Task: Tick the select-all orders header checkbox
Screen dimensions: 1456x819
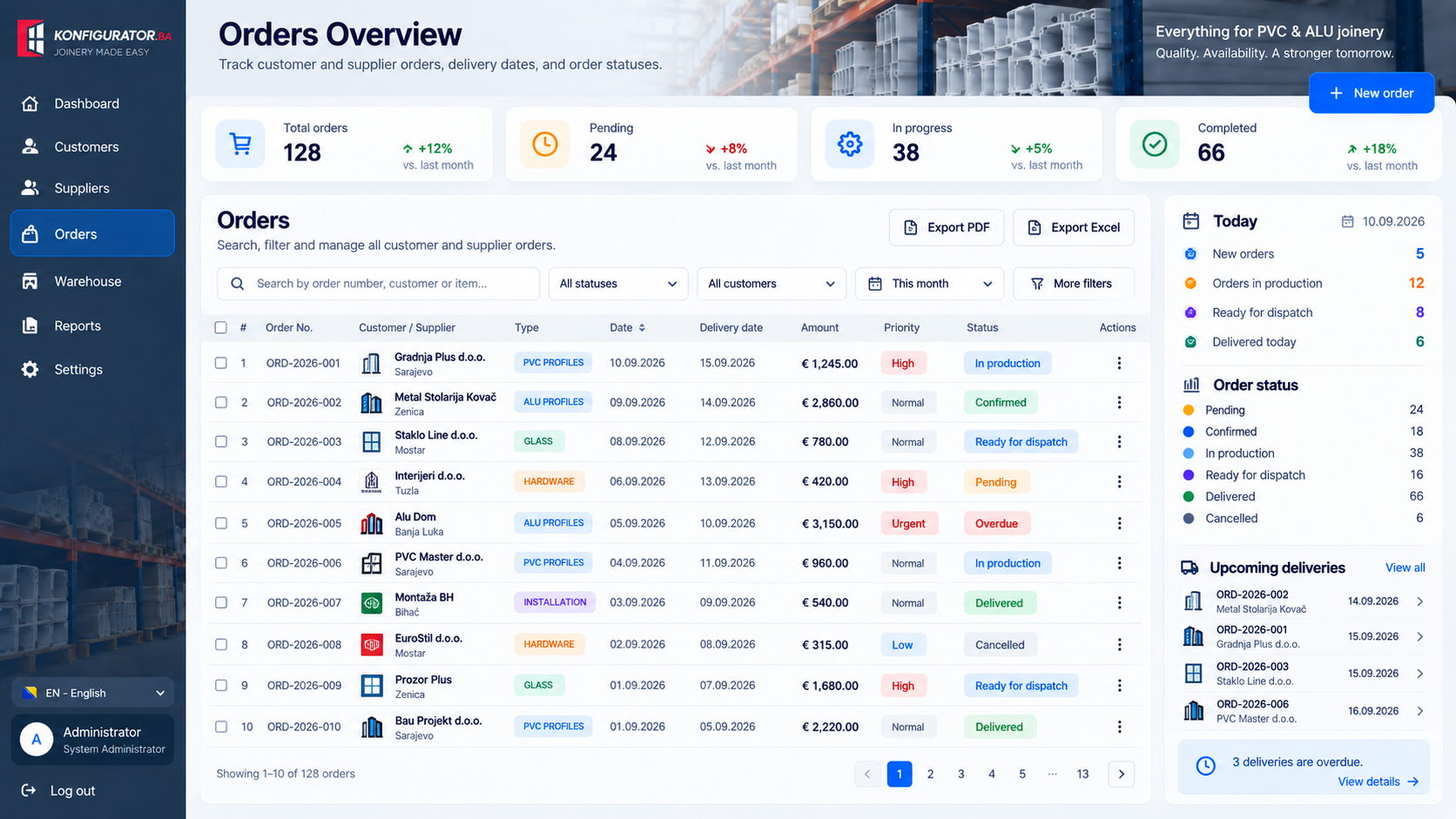Action: tap(221, 327)
